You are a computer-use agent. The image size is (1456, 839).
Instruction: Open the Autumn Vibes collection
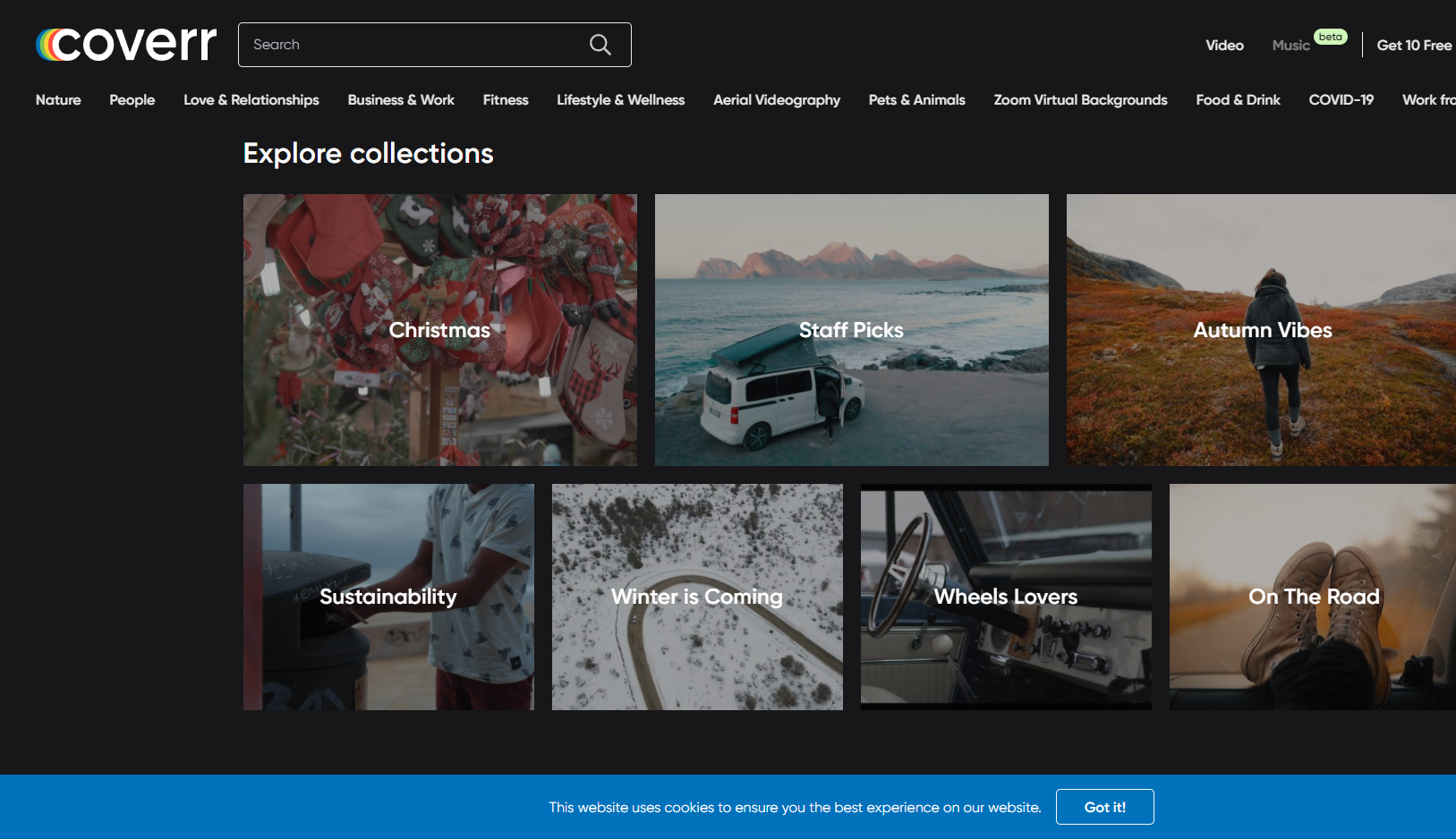pyautogui.click(x=1262, y=330)
